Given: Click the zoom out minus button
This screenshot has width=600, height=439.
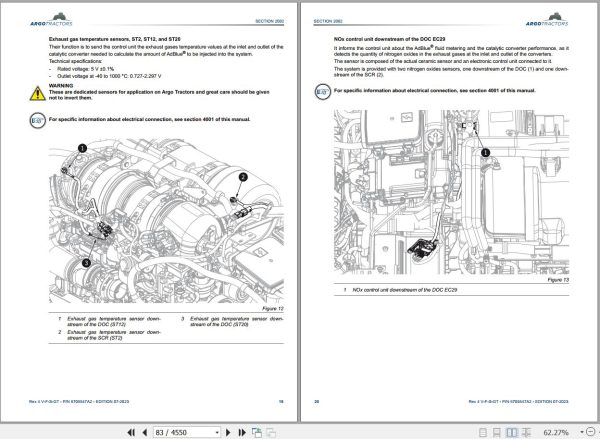Looking at the screenshot, I should click(x=591, y=432).
